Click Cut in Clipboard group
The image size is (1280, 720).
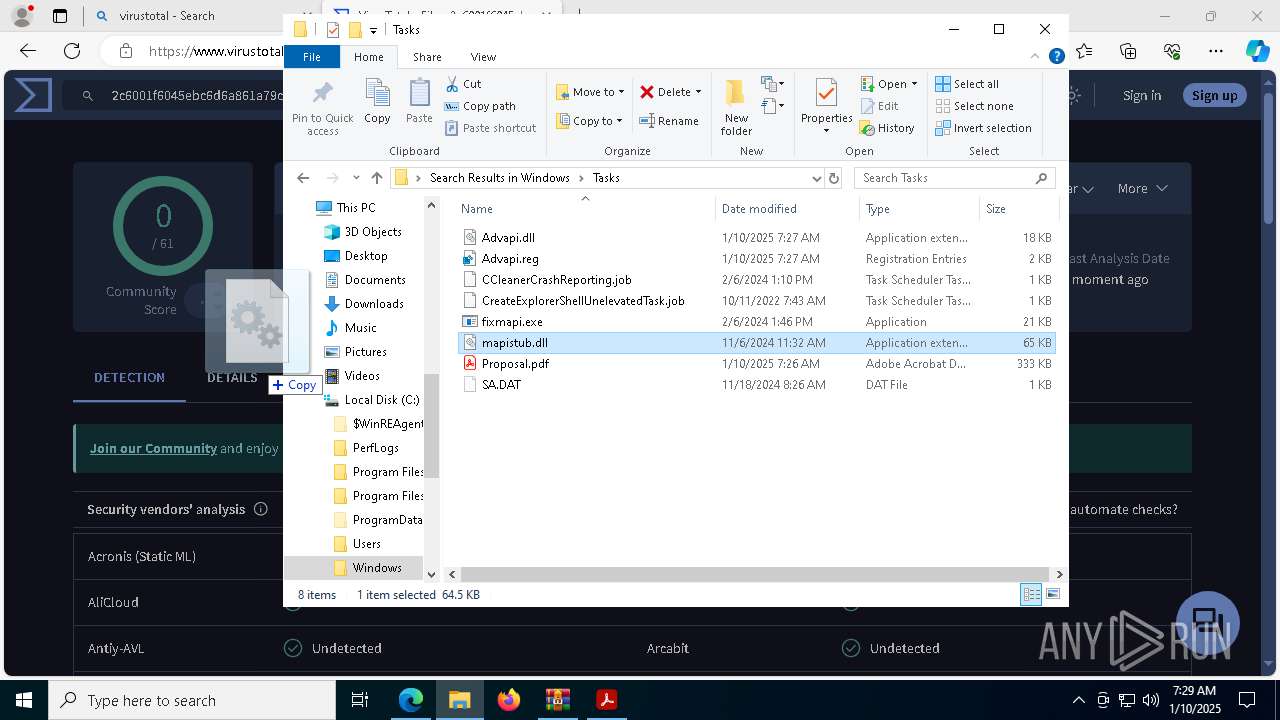coord(463,84)
